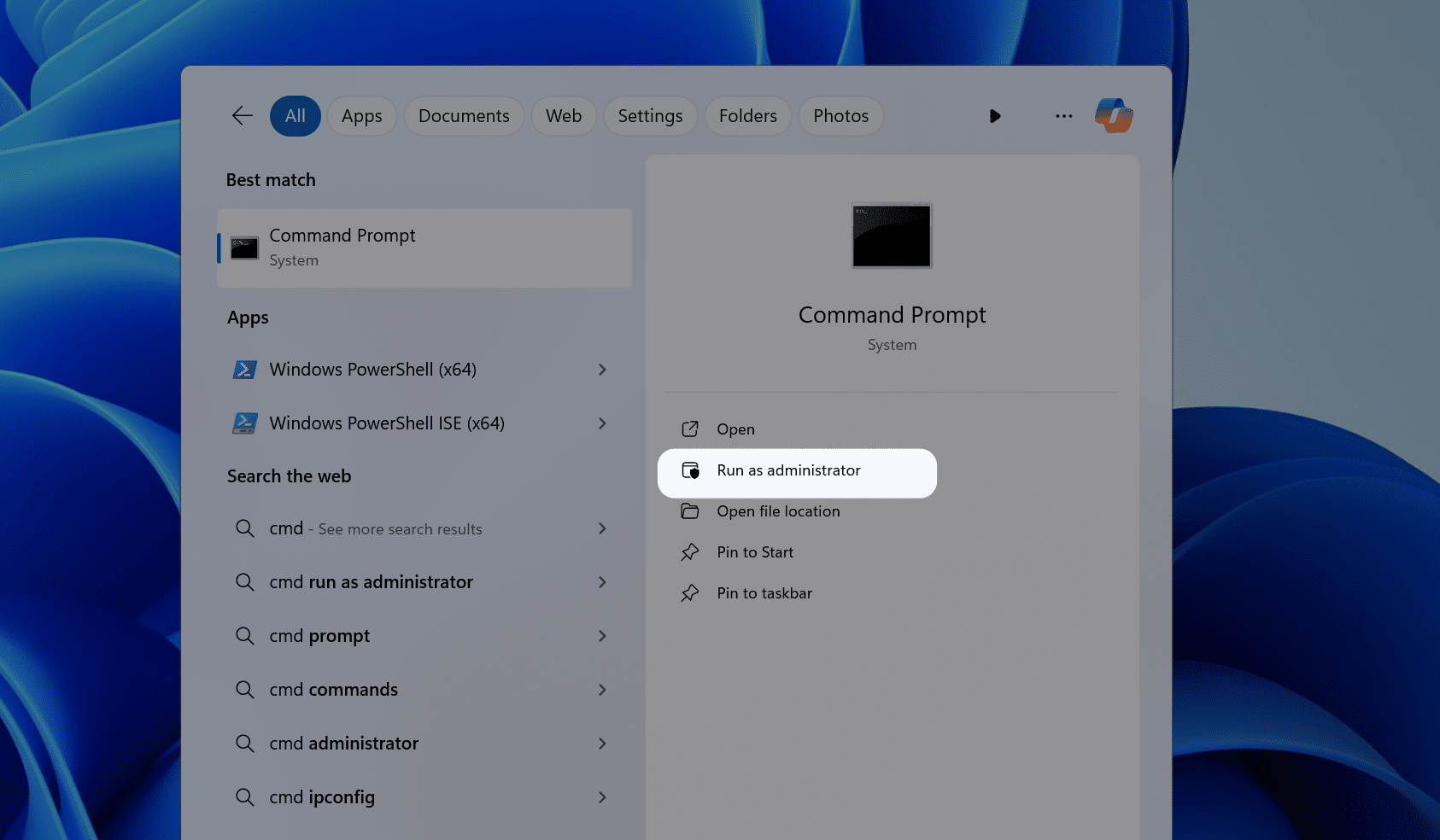This screenshot has height=840, width=1440.
Task: Click the large Command Prompt preview thumbnail
Action: click(892, 236)
